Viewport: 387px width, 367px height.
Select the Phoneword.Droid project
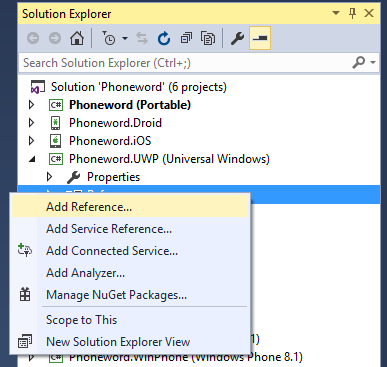coord(115,123)
